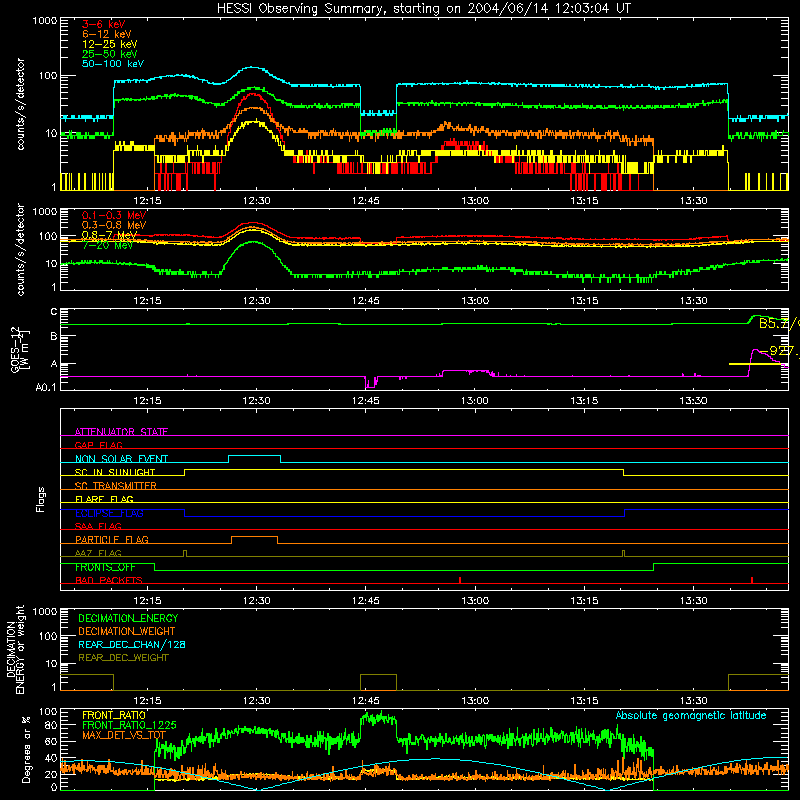Click the REAR_DEC_CHAN/128 legend entry
This screenshot has width=800, height=800.
point(132,644)
